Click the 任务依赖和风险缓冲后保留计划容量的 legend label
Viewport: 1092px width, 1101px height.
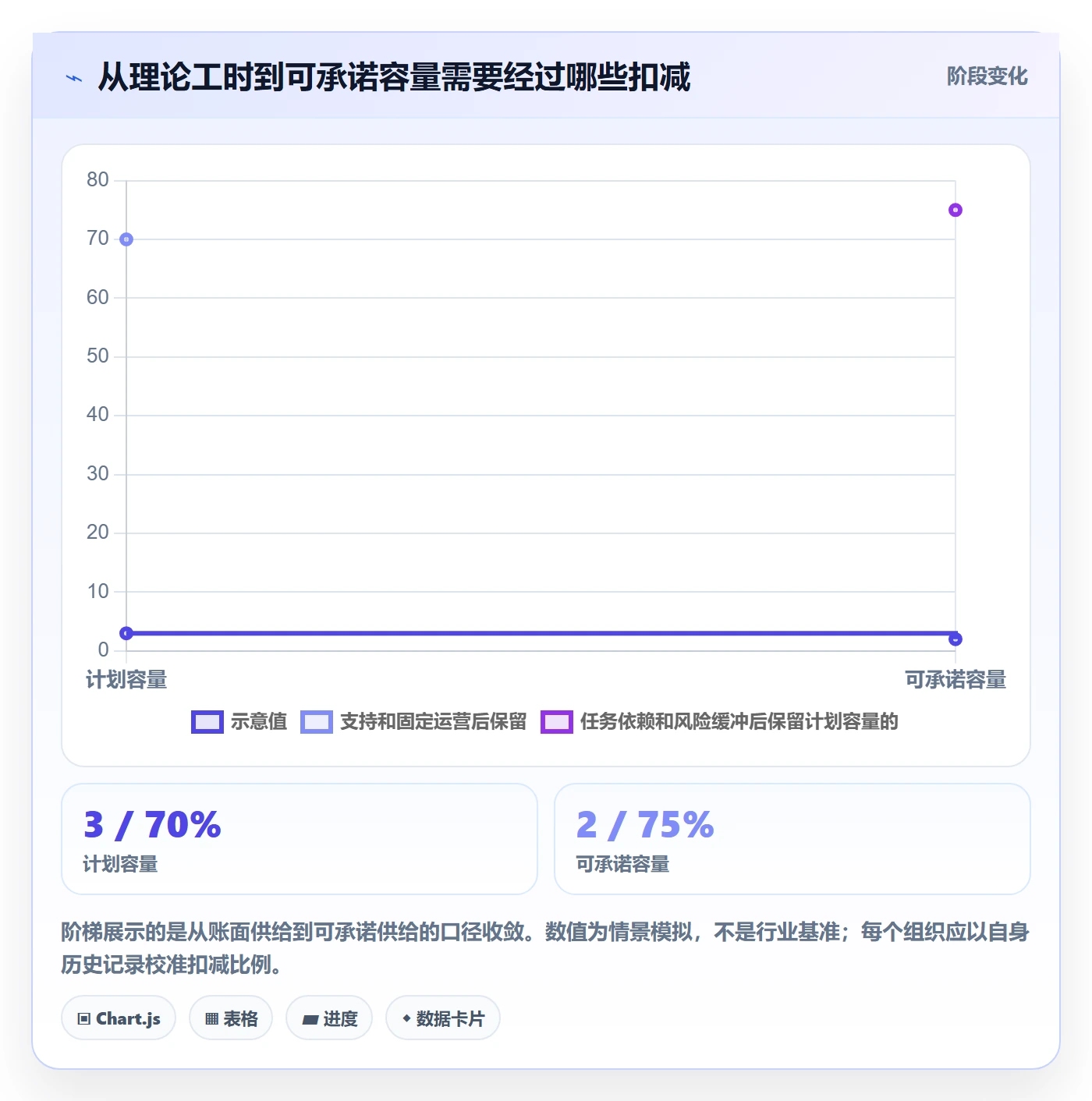pyautogui.click(x=739, y=722)
